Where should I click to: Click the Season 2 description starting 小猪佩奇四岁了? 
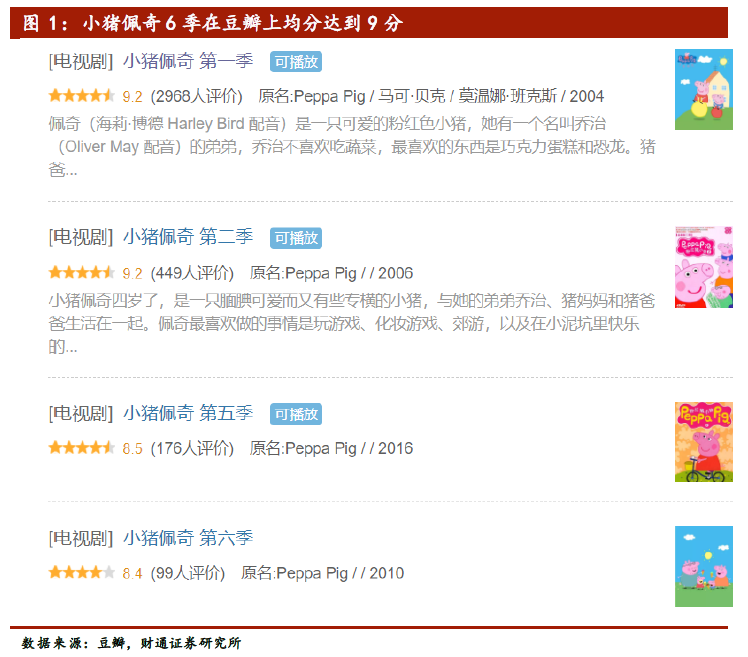pos(352,323)
